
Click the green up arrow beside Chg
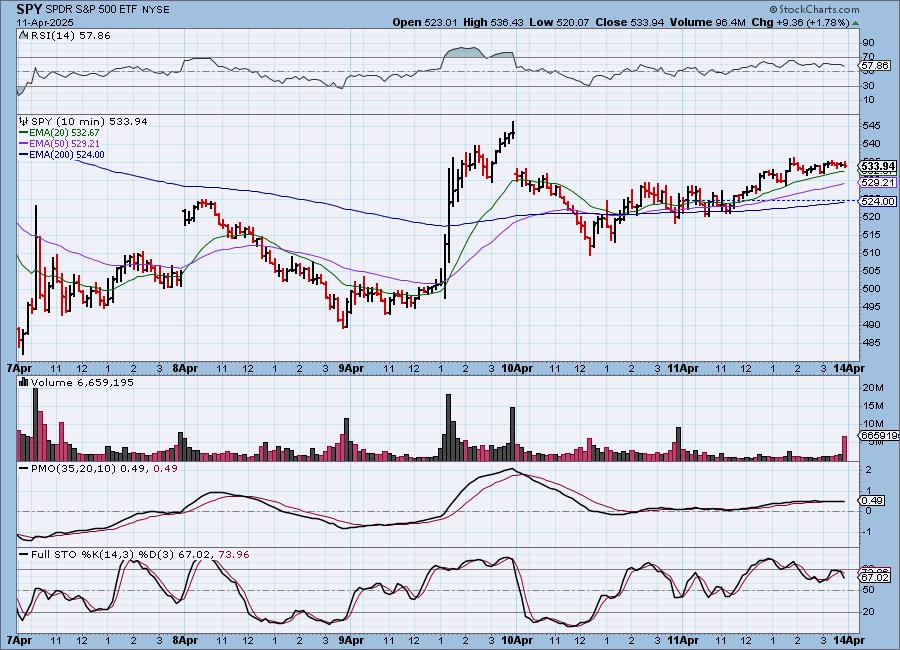pyautogui.click(x=855, y=23)
